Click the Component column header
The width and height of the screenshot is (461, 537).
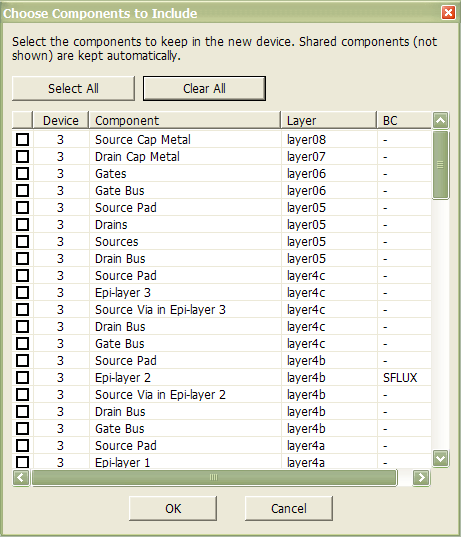pyautogui.click(x=185, y=120)
